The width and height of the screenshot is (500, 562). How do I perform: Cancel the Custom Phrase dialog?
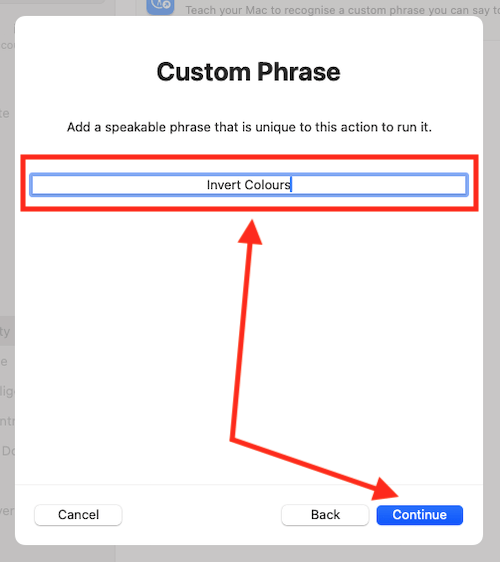[x=78, y=515]
